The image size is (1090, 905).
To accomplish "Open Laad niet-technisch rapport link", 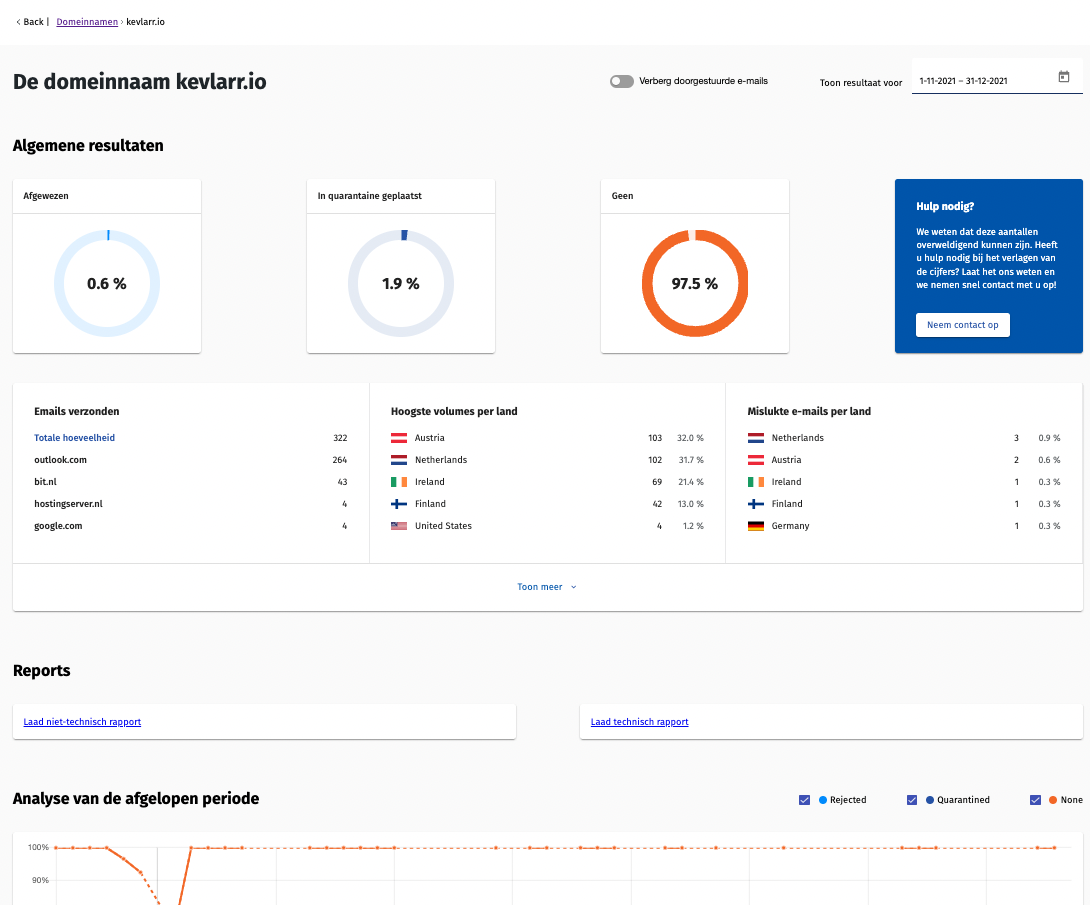I will click(x=82, y=722).
